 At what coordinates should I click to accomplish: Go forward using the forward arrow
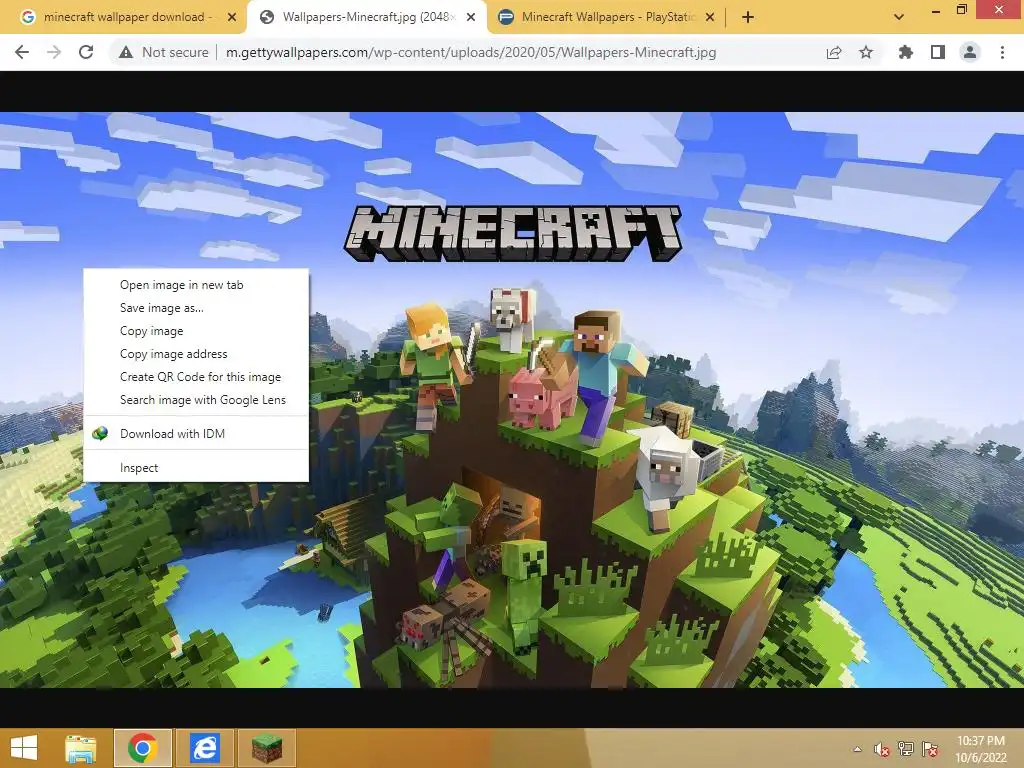tap(54, 52)
